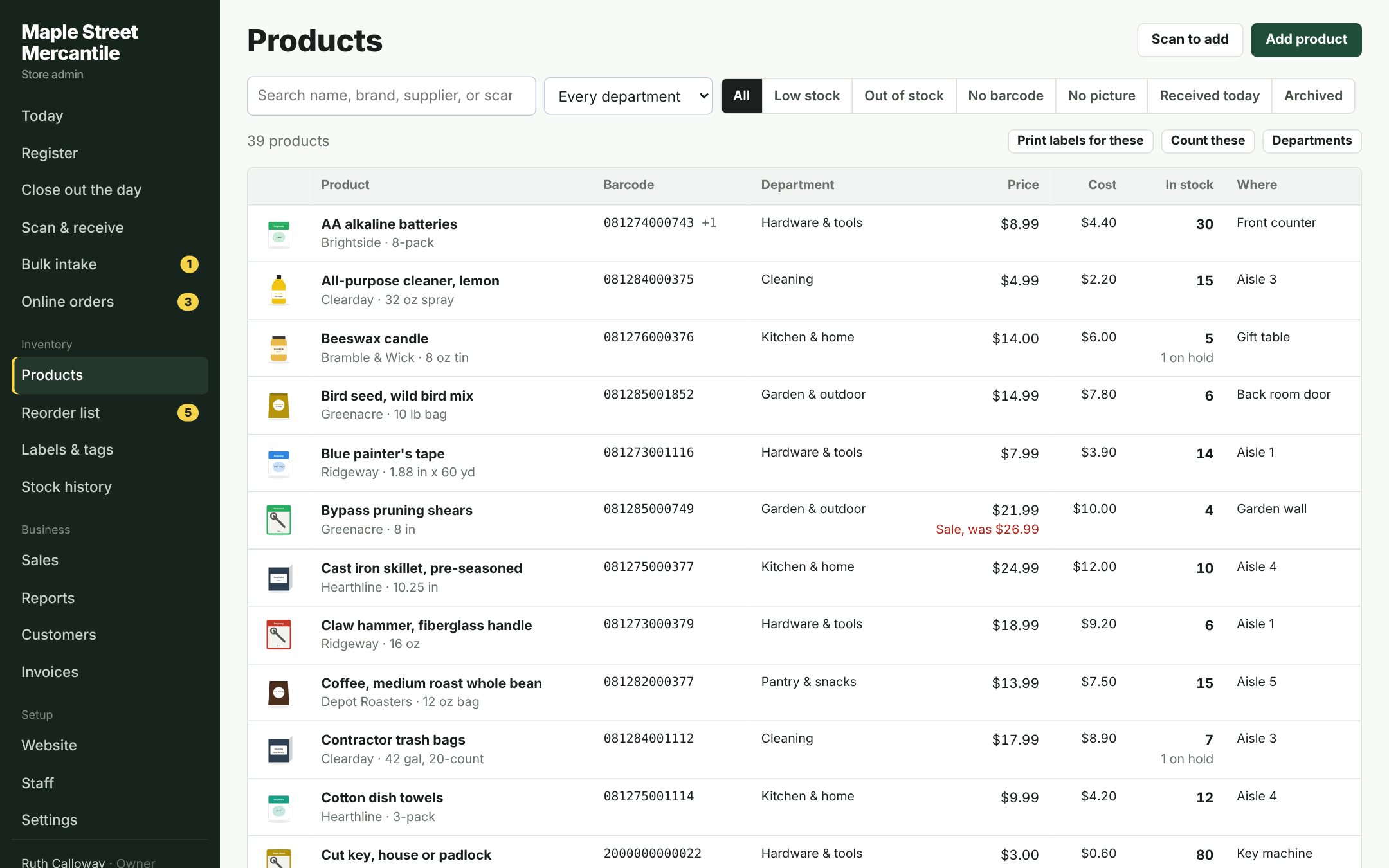Click the Bird seed bag thumbnail
1389x868 pixels.
coord(278,406)
